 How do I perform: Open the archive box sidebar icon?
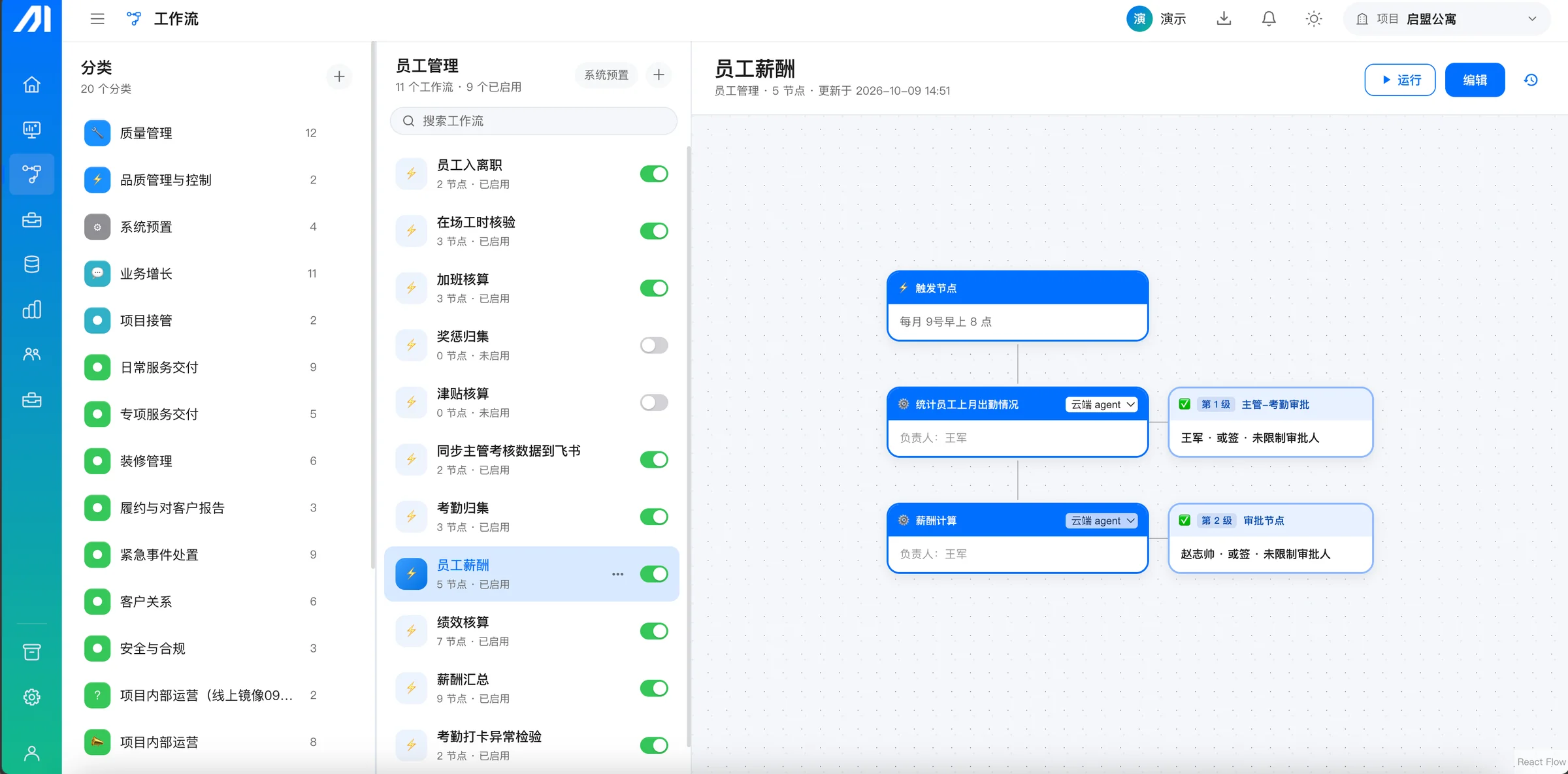[31, 652]
